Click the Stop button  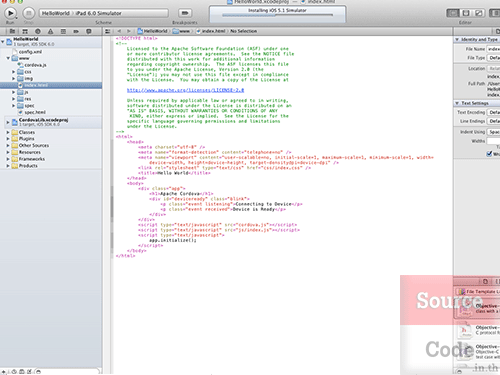click(x=29, y=13)
